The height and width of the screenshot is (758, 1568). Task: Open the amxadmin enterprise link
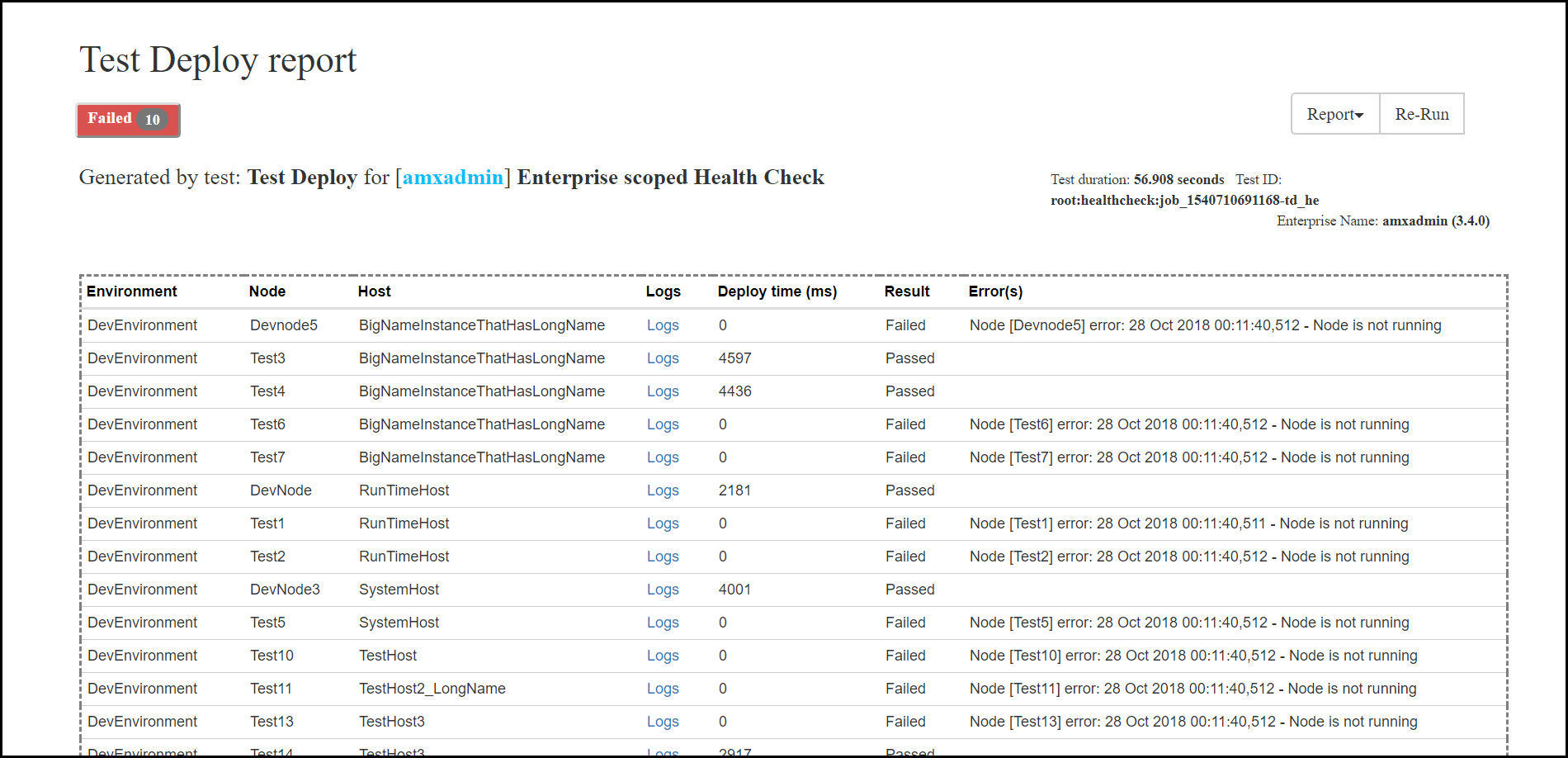[452, 178]
